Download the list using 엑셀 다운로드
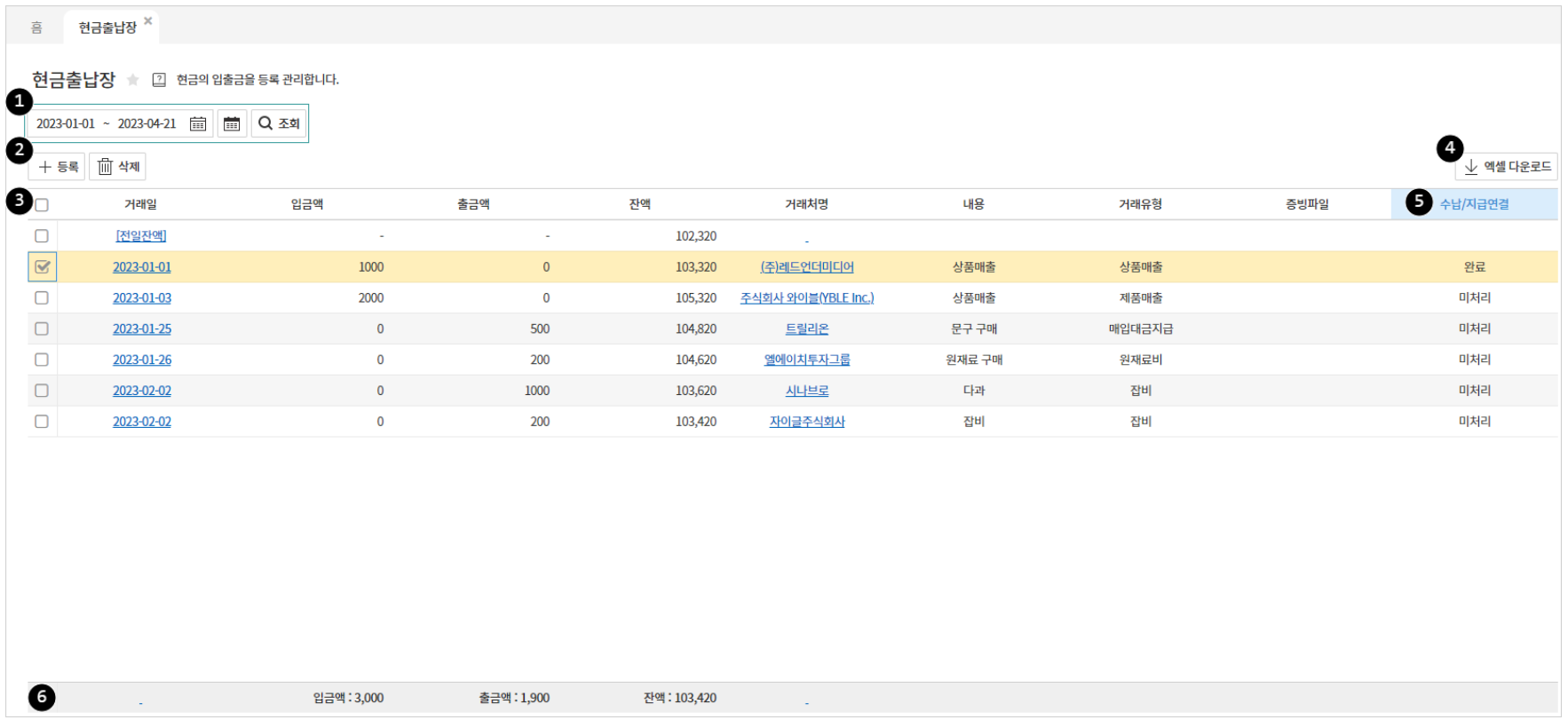Screen dimensions: 1568x720 [x=1507, y=167]
